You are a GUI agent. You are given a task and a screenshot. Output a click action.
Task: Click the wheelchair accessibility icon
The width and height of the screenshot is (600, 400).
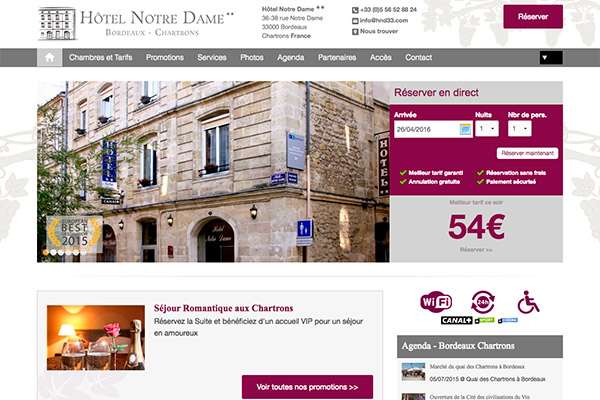coord(528,302)
